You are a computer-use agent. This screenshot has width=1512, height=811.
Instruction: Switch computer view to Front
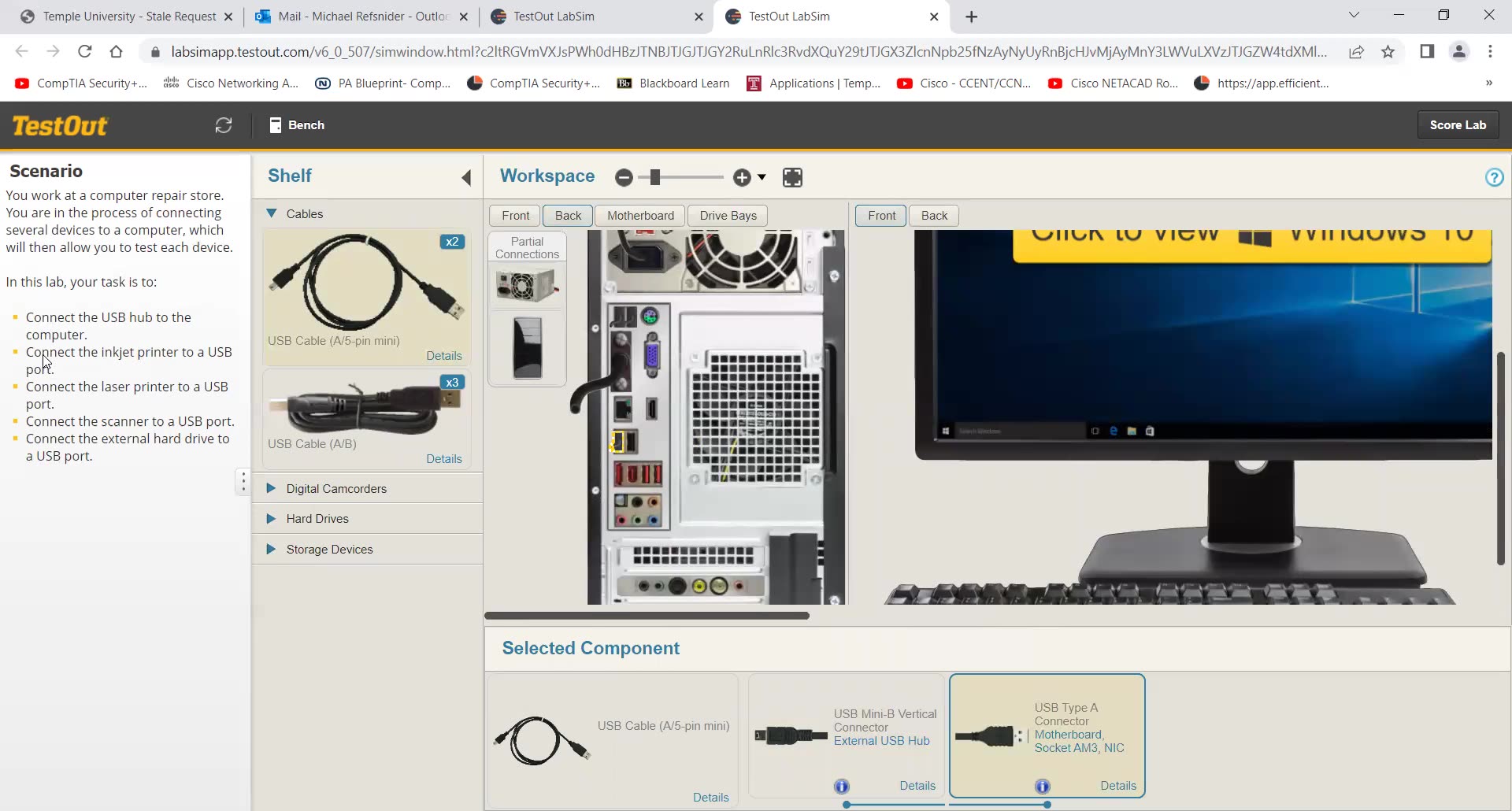[516, 216]
